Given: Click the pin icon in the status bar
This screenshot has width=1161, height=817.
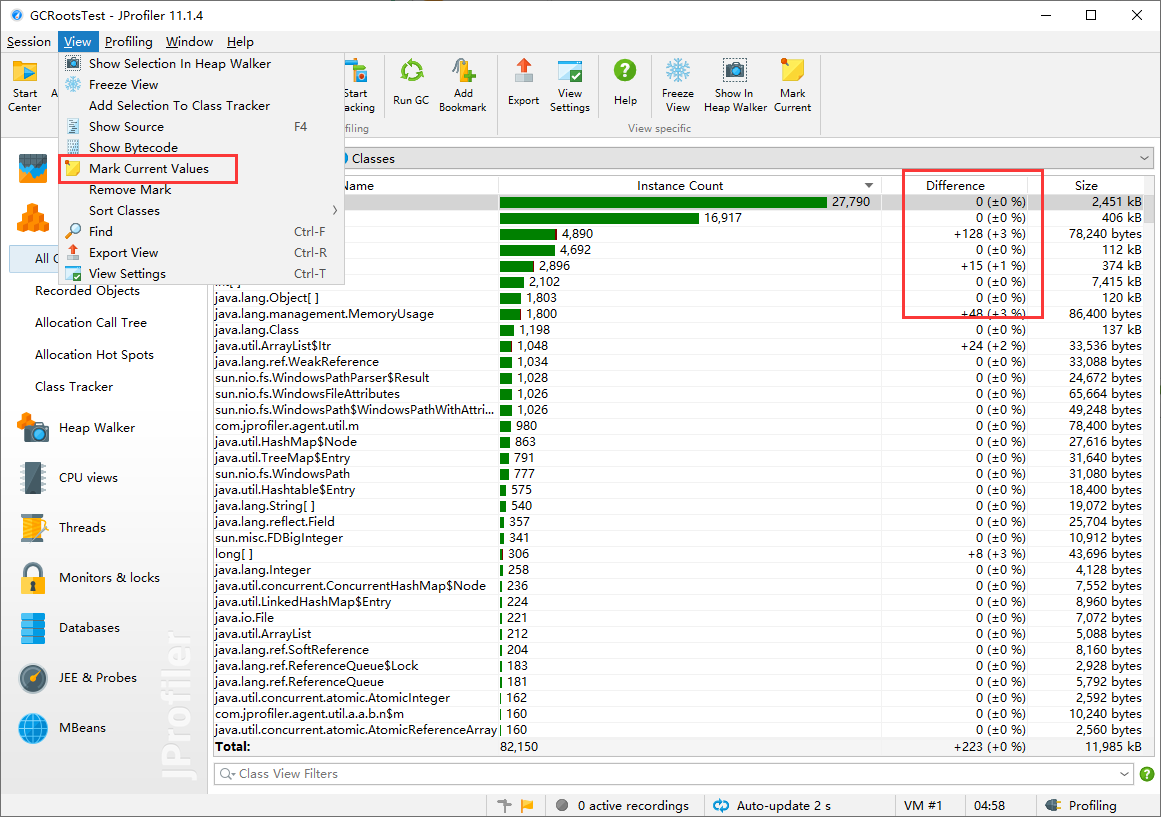Looking at the screenshot, I should coord(505,806).
